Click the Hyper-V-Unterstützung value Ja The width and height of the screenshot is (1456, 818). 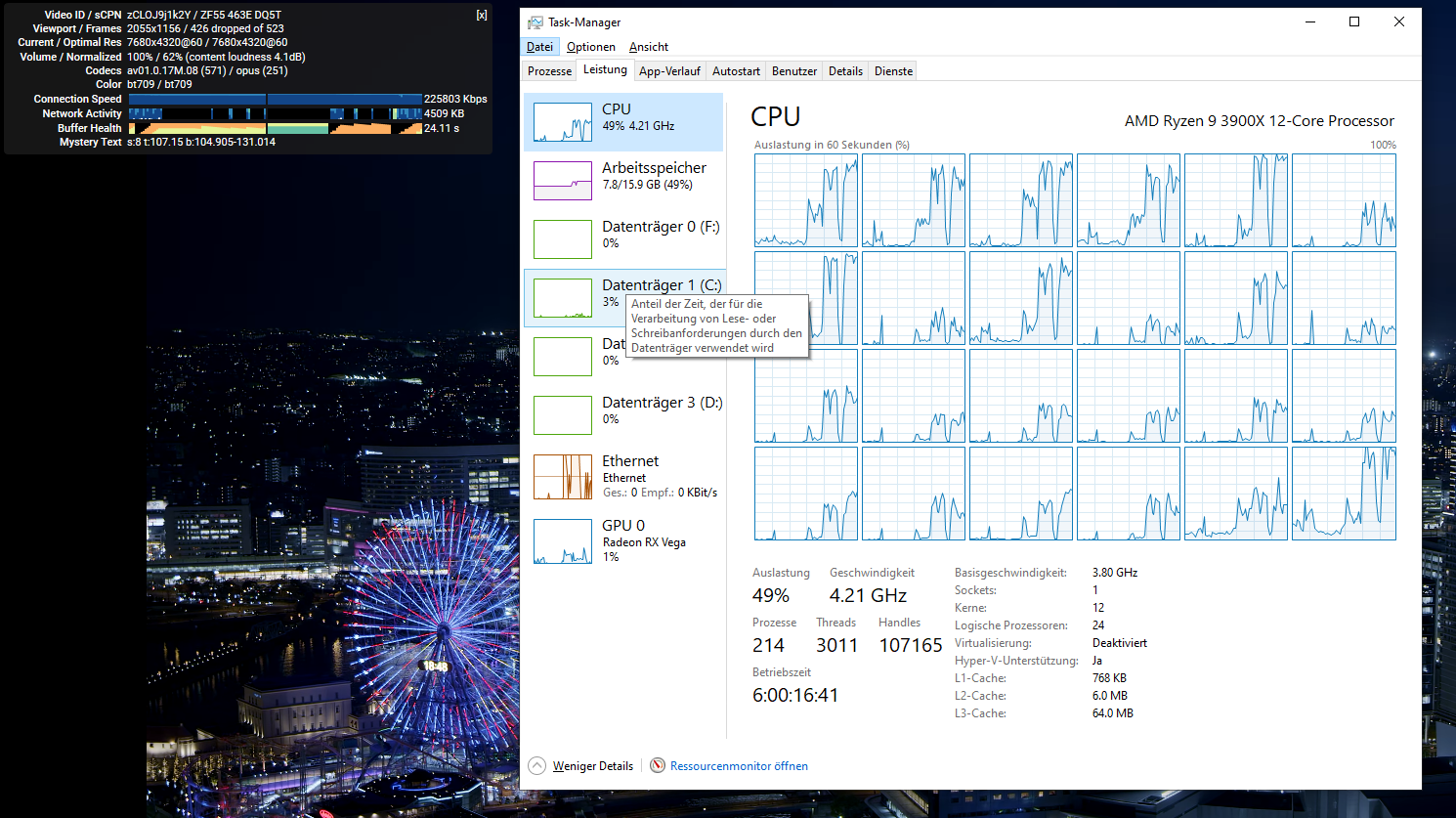(1097, 661)
